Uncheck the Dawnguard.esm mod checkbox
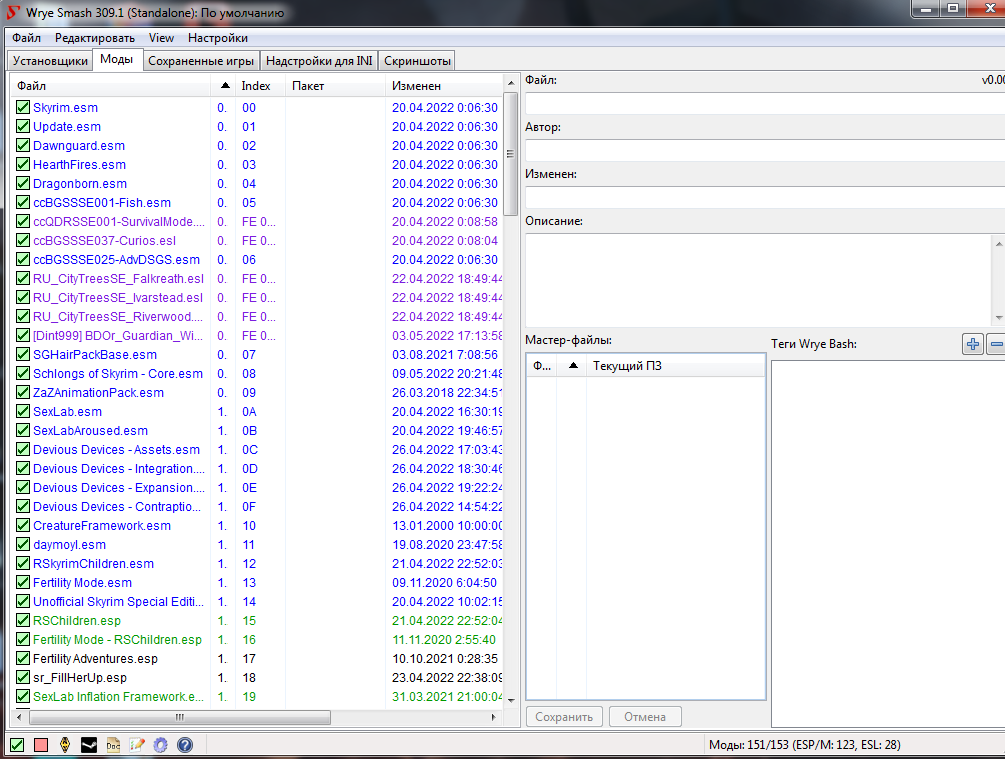 (x=22, y=146)
